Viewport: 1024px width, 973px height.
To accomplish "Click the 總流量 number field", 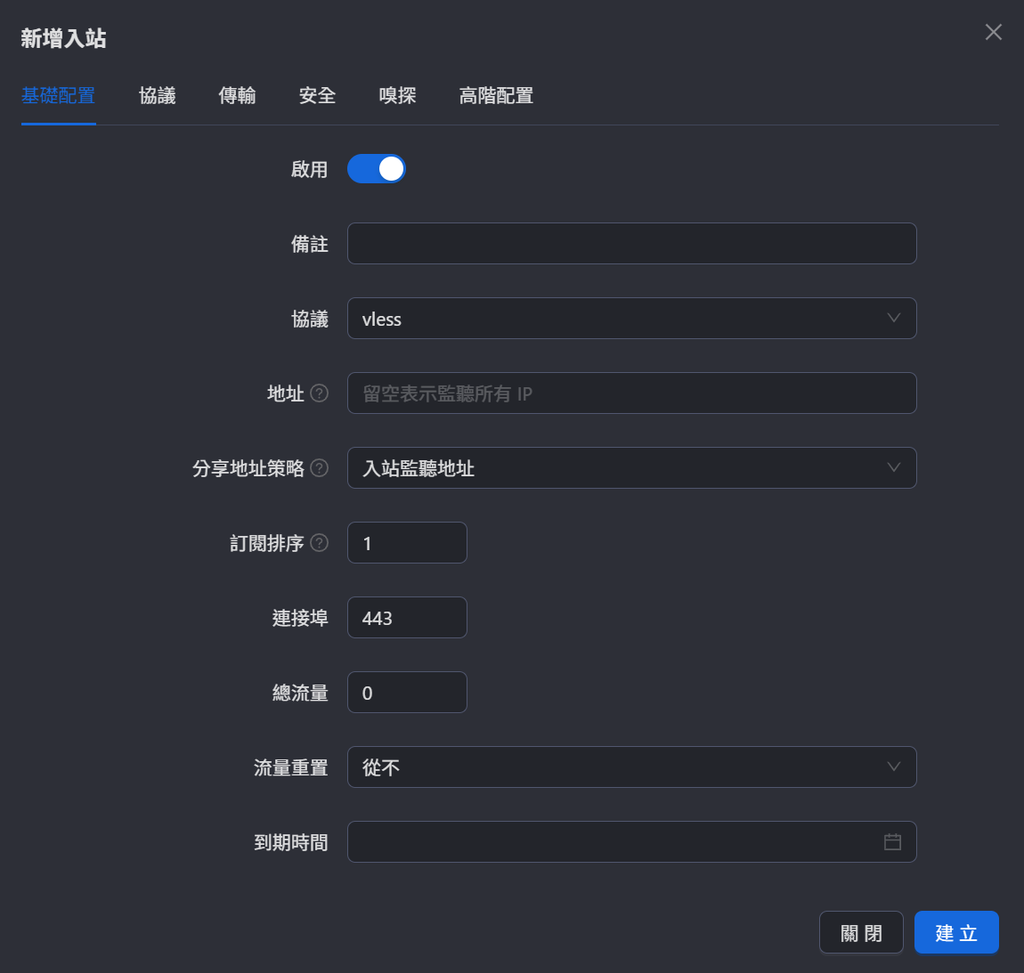I will click(407, 692).
